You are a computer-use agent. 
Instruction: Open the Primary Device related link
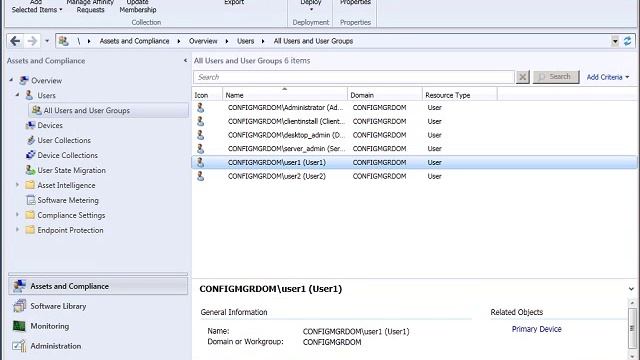tap(536, 329)
